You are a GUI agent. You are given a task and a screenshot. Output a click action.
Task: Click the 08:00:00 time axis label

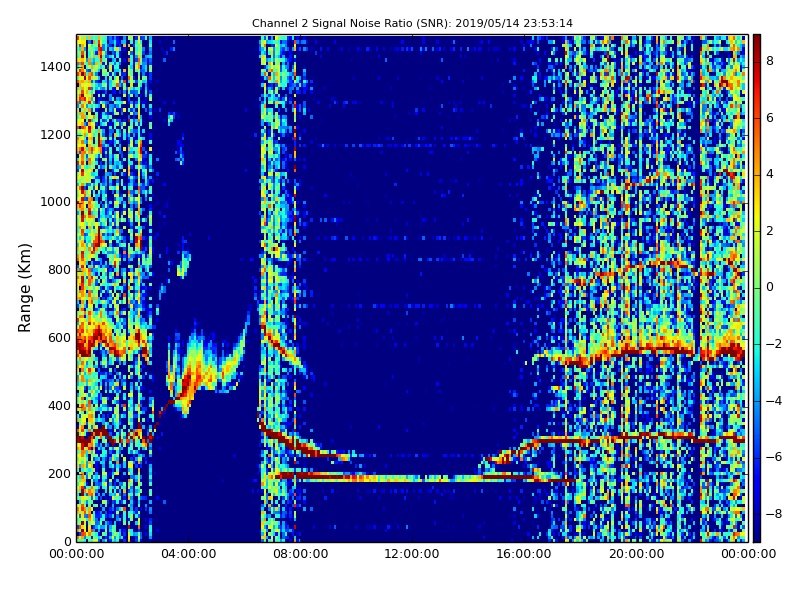pyautogui.click(x=301, y=554)
